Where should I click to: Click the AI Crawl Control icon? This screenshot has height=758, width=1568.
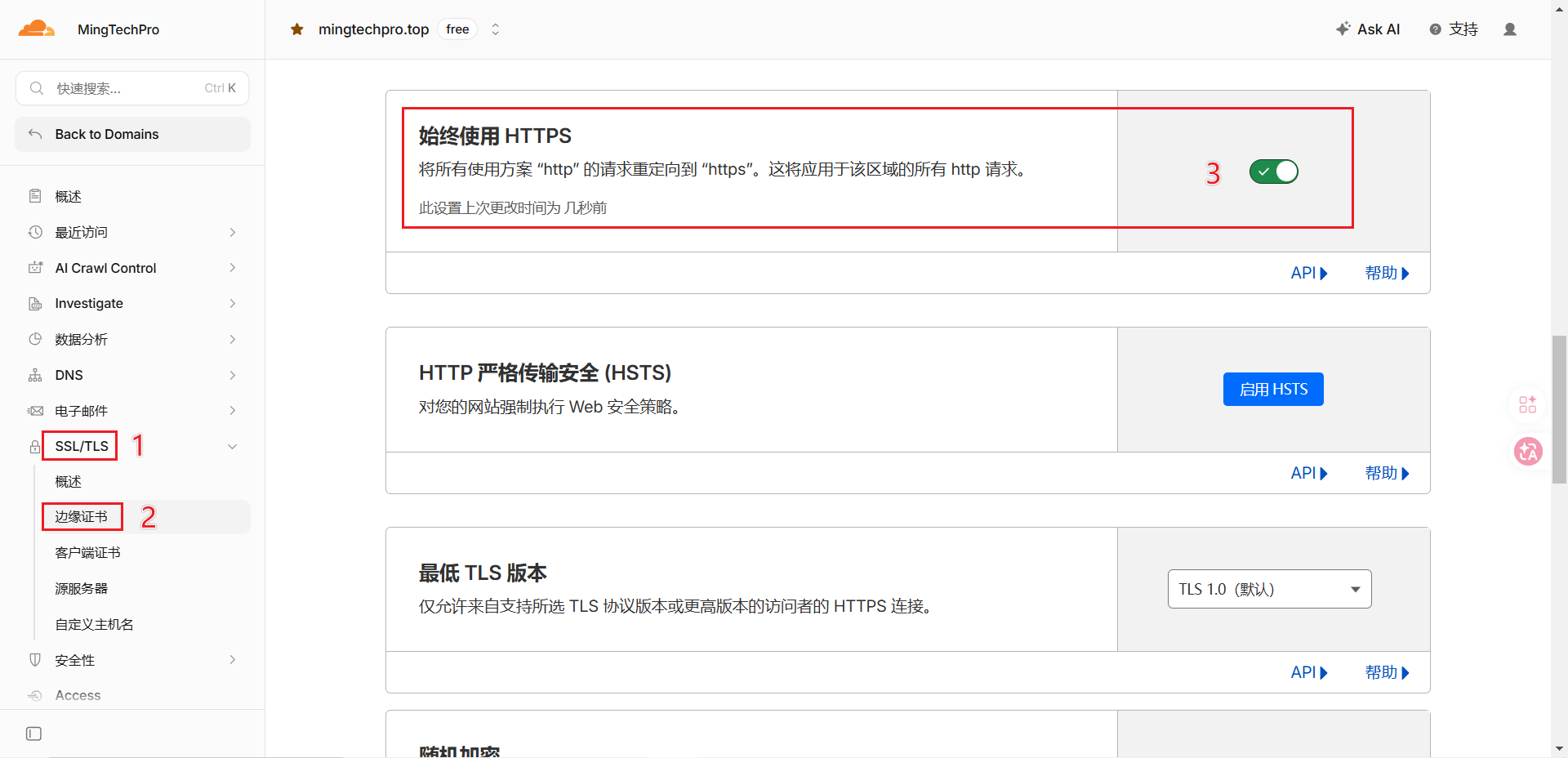[x=35, y=268]
